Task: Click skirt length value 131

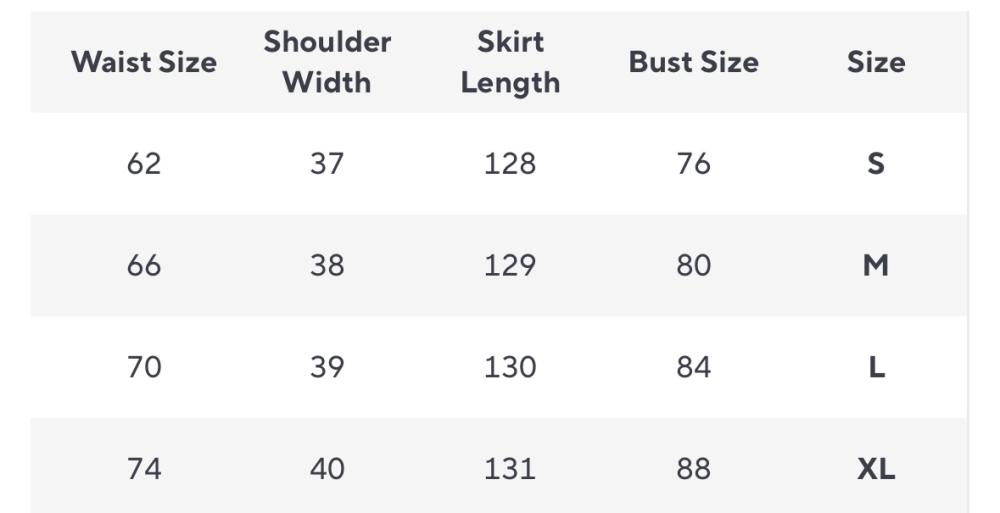Action: [x=510, y=468]
